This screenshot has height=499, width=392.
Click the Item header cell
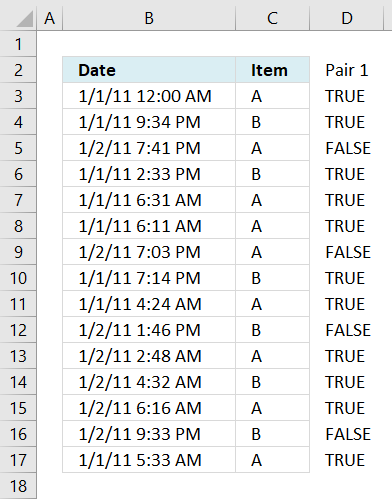coord(272,70)
